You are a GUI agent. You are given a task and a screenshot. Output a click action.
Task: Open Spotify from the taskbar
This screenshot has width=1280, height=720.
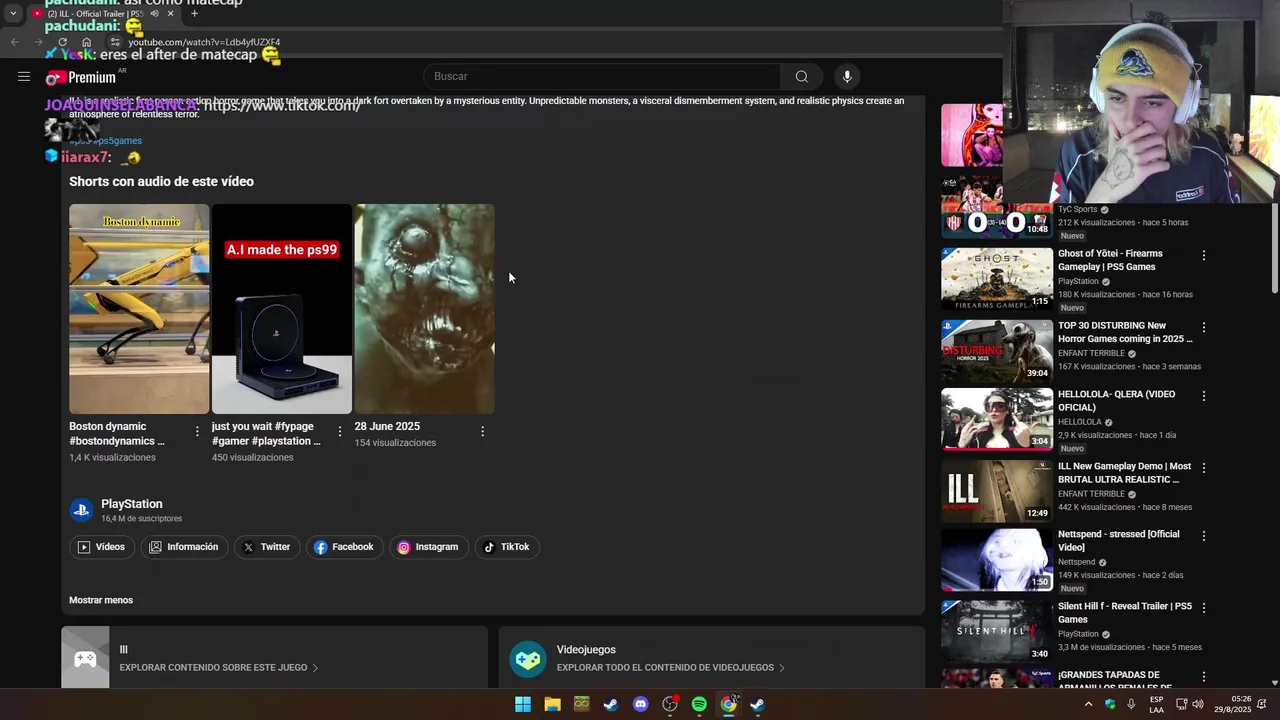699,704
